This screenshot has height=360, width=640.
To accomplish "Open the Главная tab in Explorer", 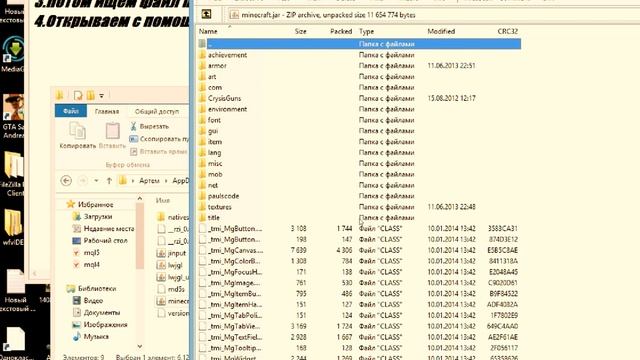I will click(107, 111).
